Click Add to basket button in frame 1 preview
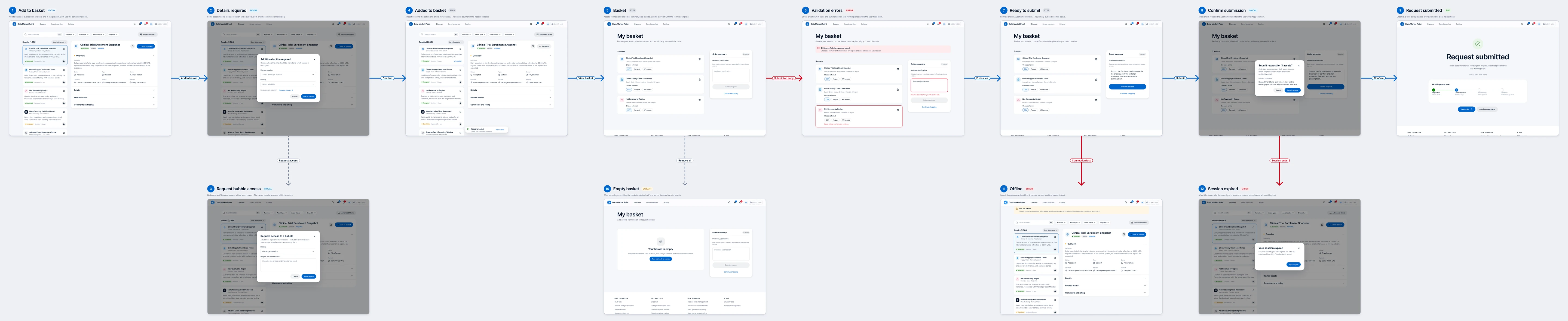 pyautogui.click(x=146, y=46)
